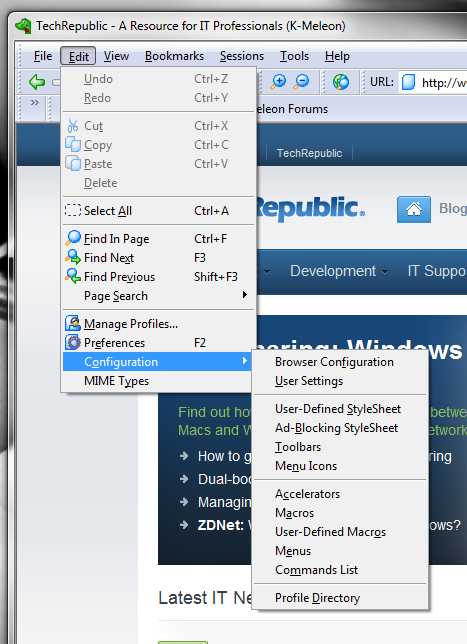Click the Select All dashed icon

coord(73,211)
